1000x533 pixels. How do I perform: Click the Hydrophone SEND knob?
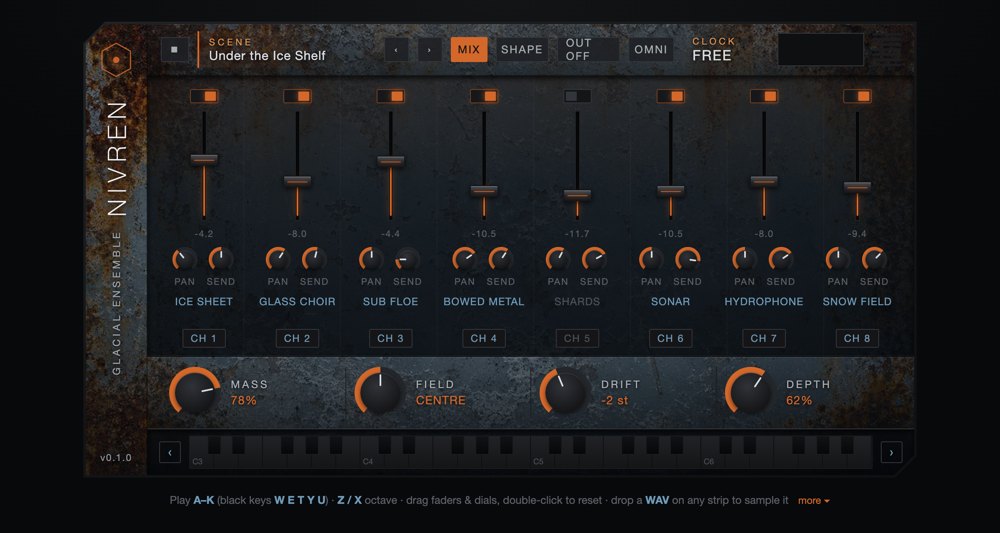point(781,259)
